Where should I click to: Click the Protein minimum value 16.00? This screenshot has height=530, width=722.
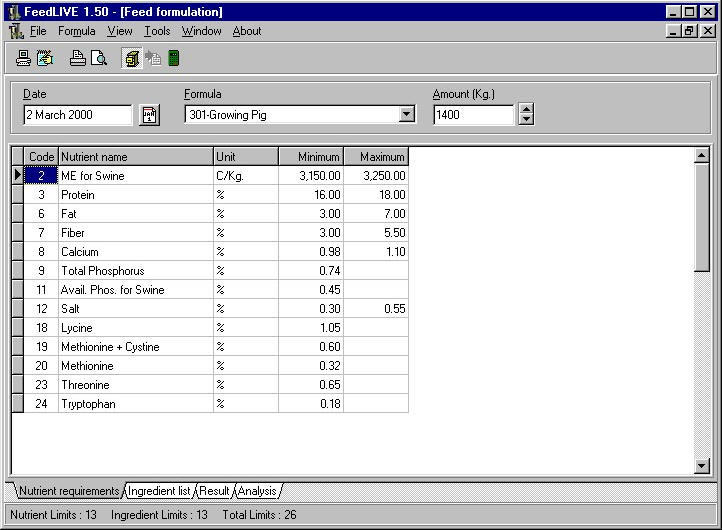point(311,195)
